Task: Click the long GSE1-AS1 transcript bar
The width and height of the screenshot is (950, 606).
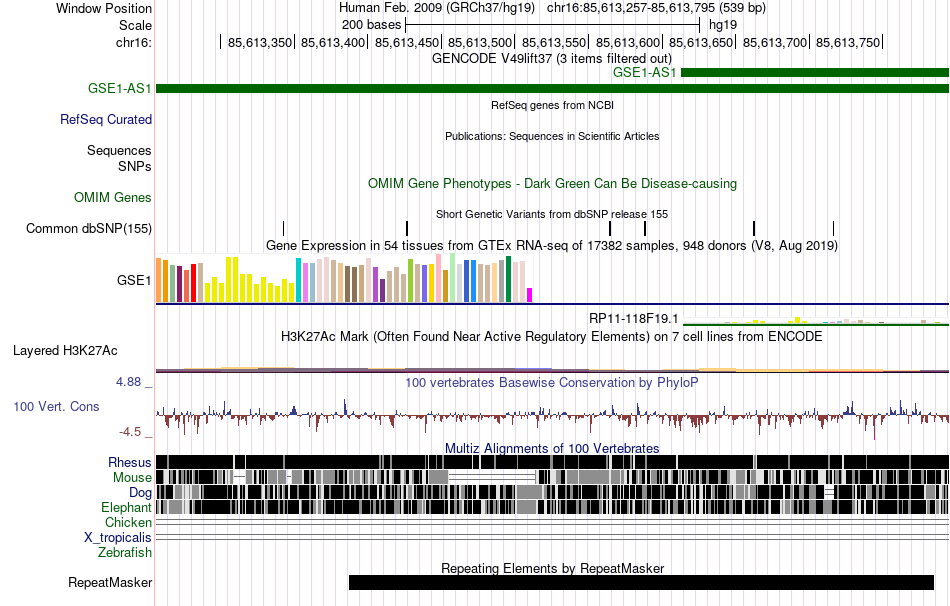Action: click(553, 88)
